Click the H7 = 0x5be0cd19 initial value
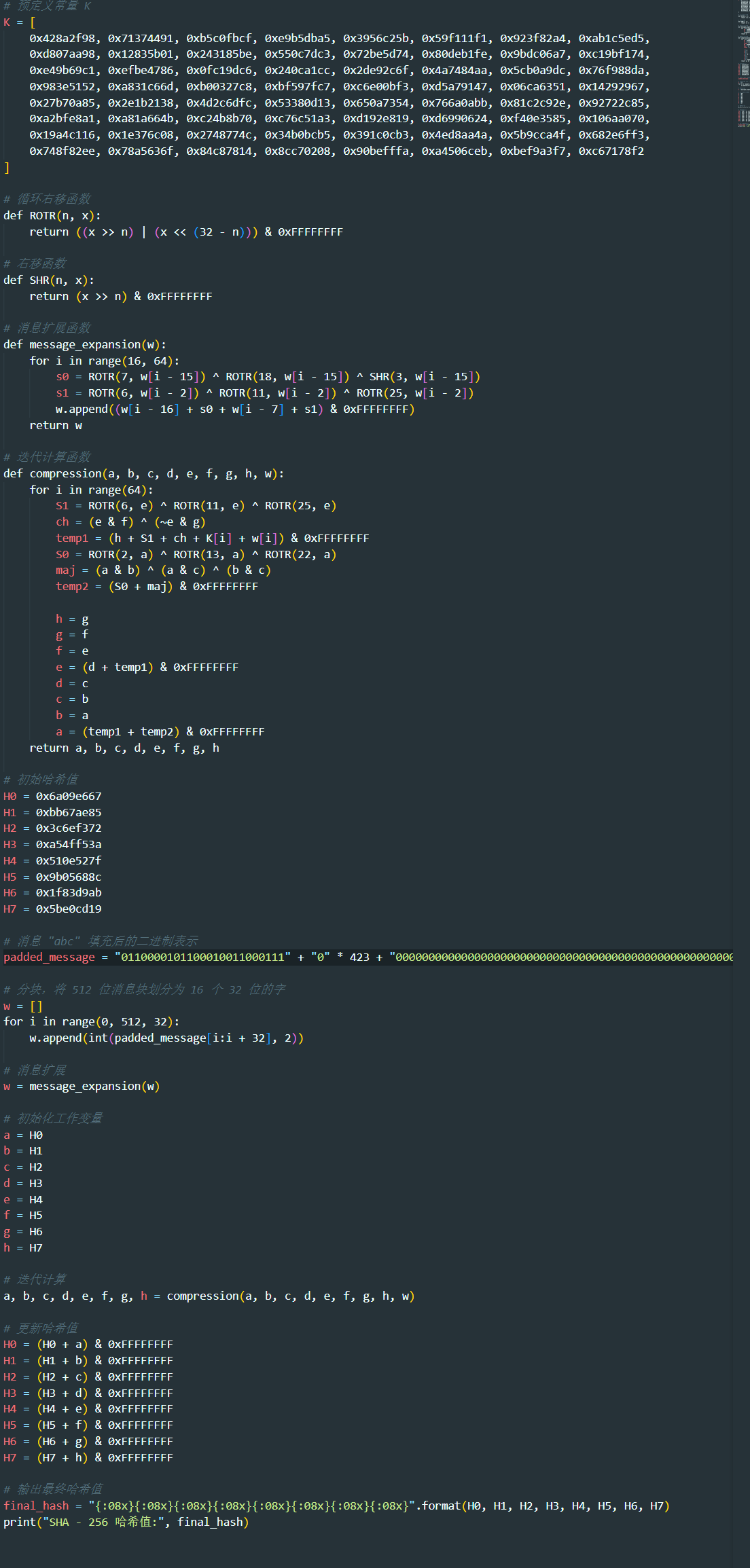The height and width of the screenshot is (1568, 750). click(68, 909)
